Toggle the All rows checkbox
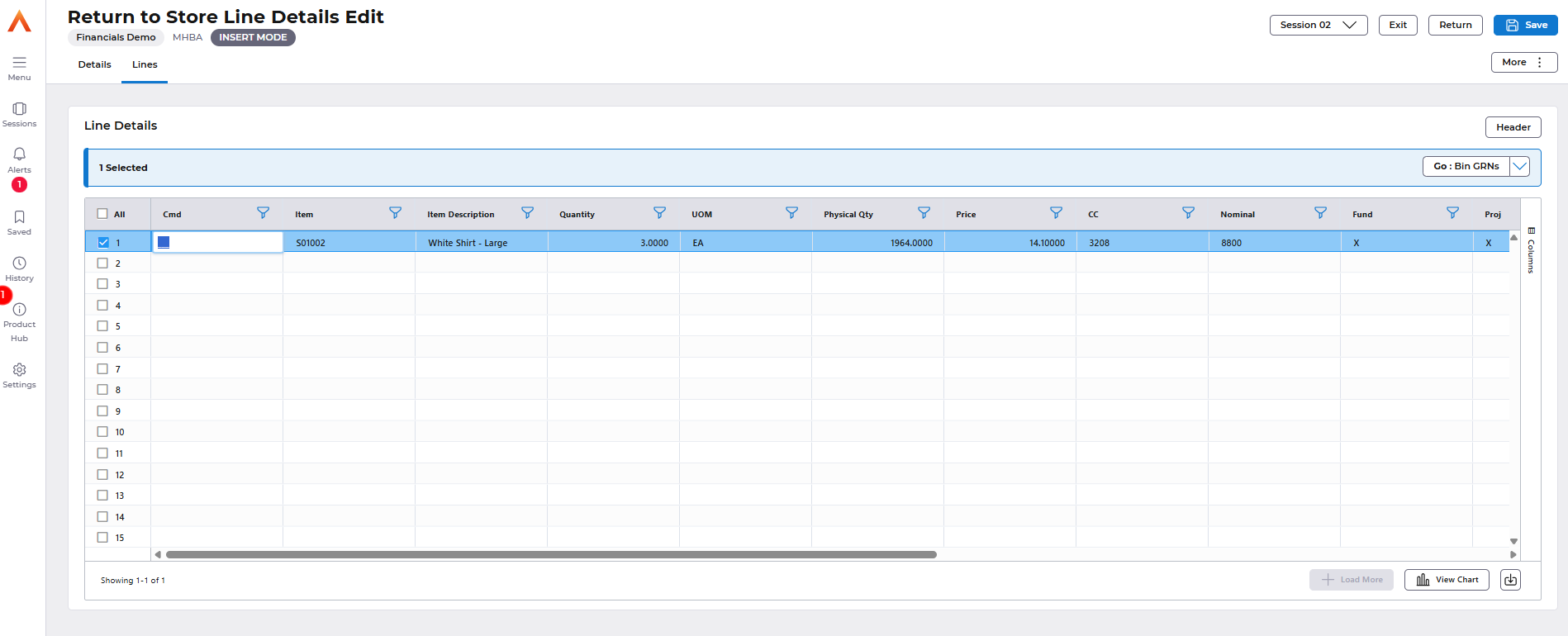Screen dimensions: 1568x636 102,214
